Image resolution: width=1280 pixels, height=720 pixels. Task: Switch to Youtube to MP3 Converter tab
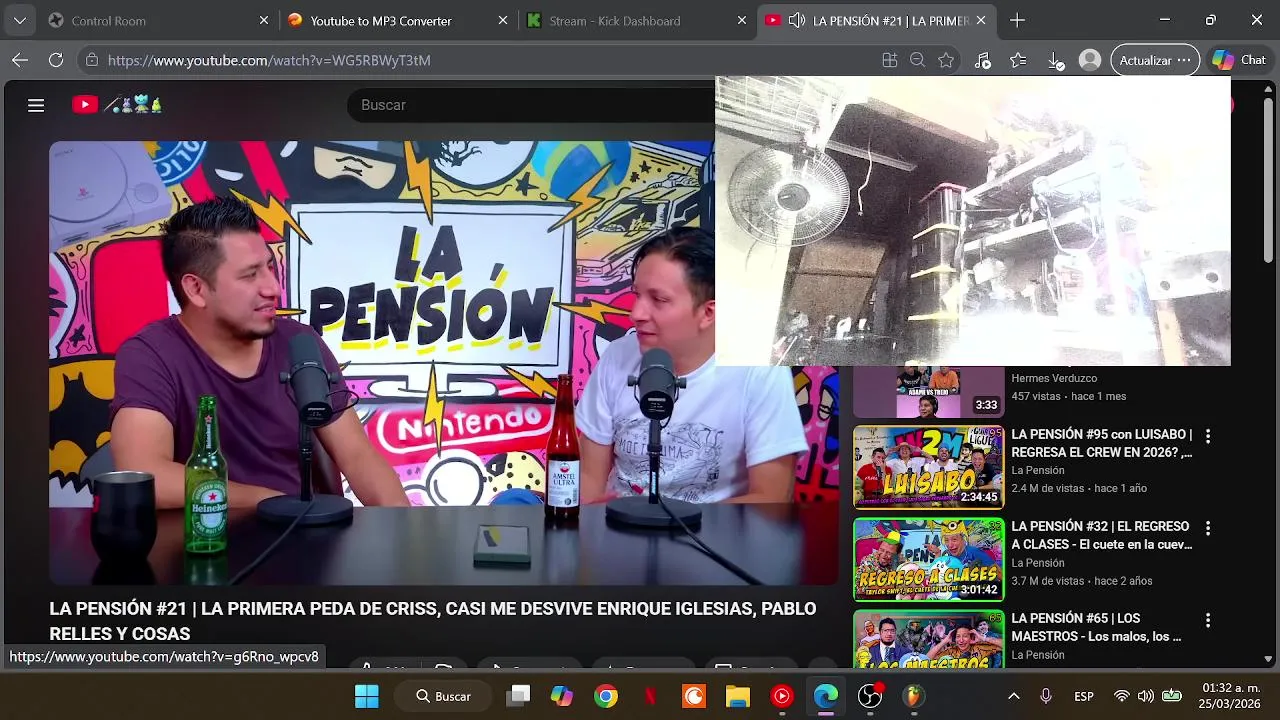tap(398, 20)
